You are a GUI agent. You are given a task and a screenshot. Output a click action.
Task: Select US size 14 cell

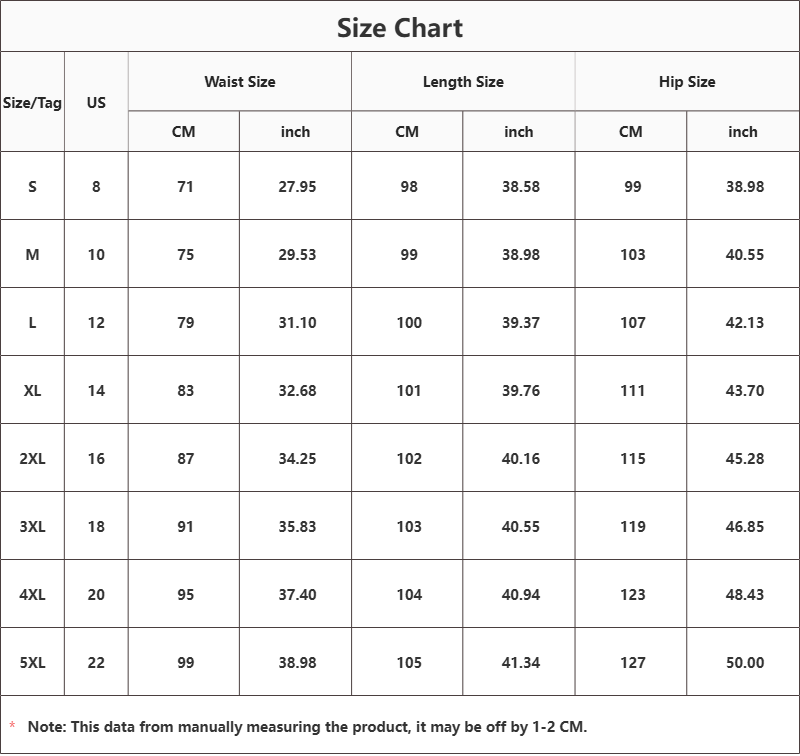click(96, 391)
